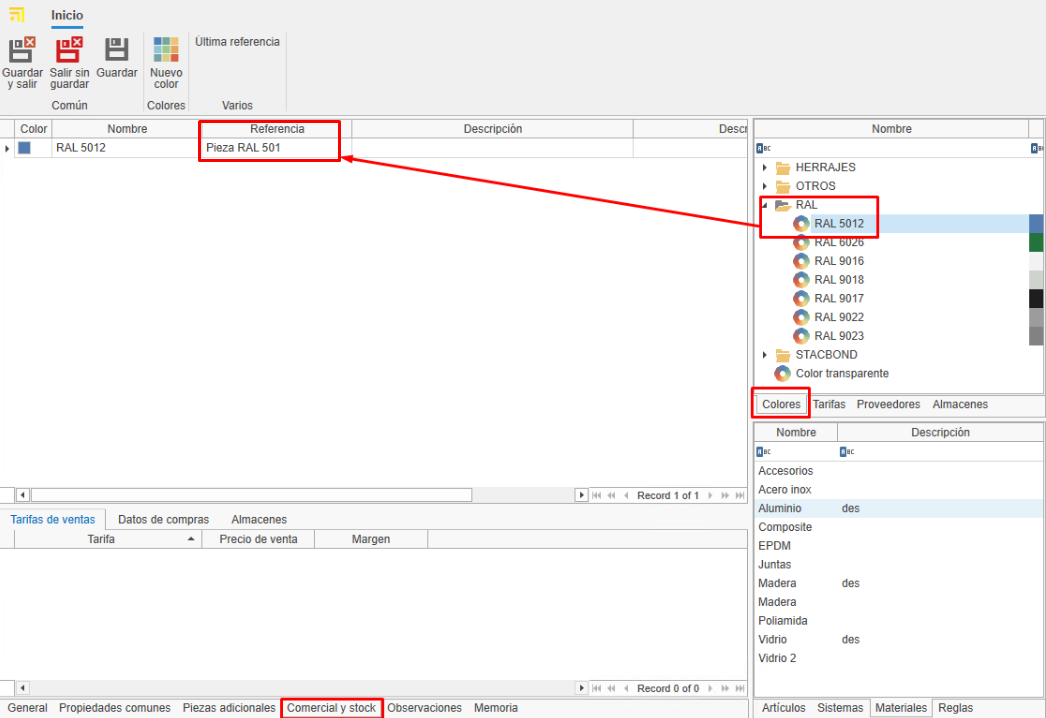Select the Poliamida material row
This screenshot has height=718, width=1046.
pyautogui.click(x=899, y=621)
